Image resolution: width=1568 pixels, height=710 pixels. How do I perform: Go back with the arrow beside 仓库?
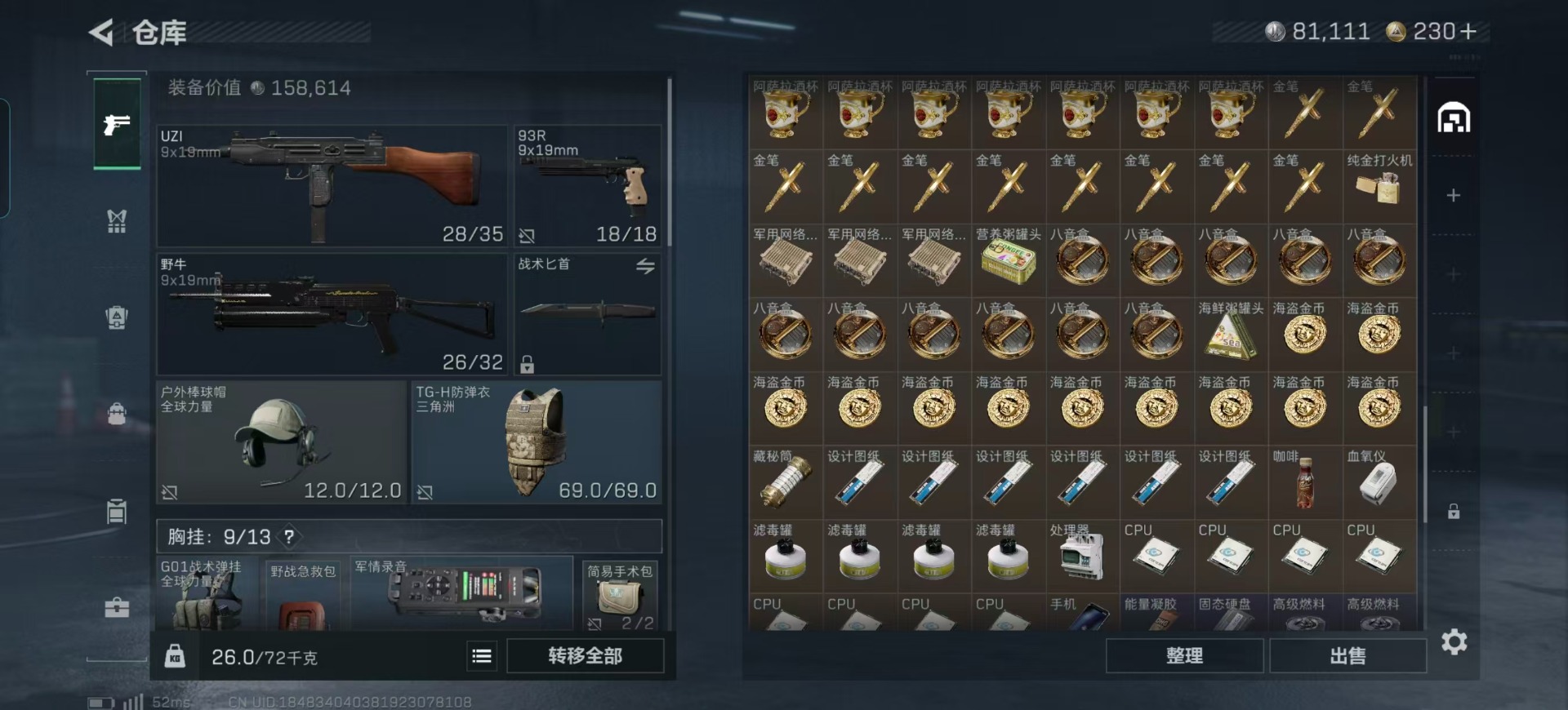tap(100, 33)
